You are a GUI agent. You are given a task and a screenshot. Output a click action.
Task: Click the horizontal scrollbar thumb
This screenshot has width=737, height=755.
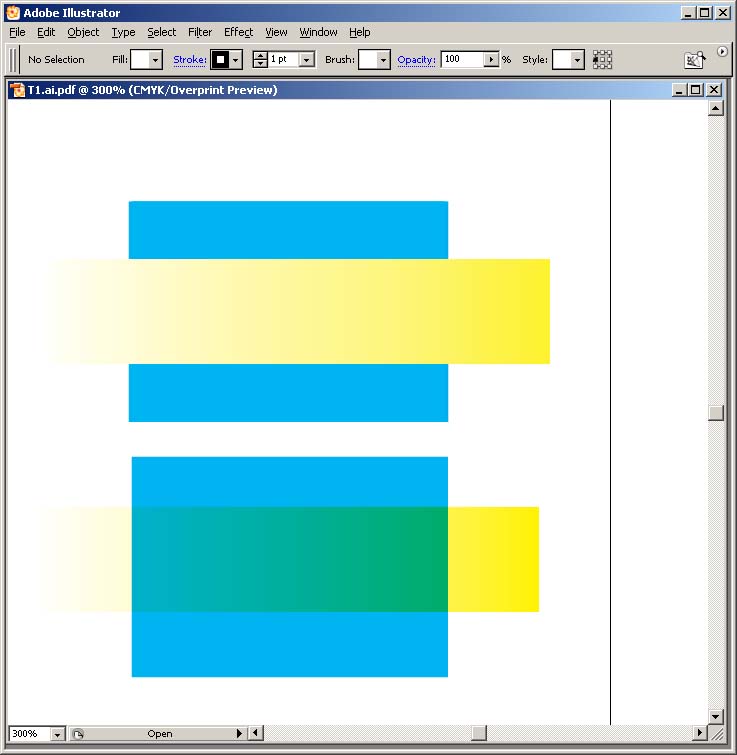478,733
